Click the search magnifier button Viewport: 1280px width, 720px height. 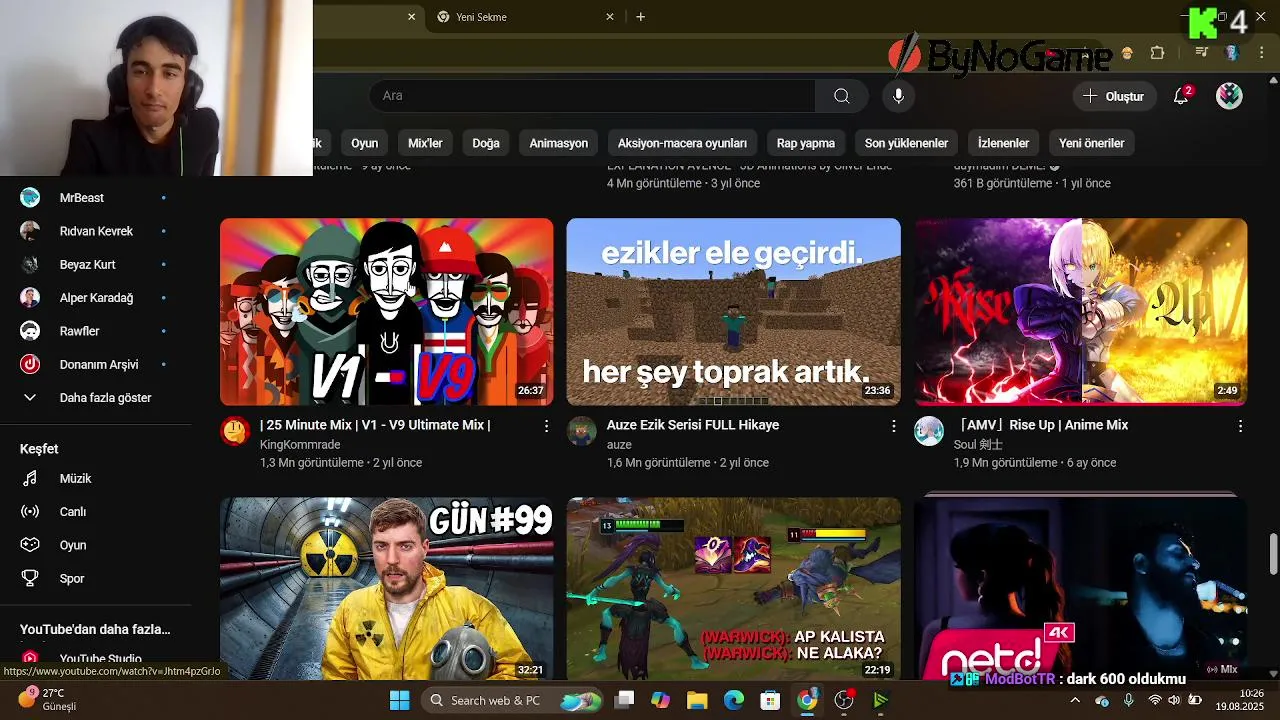pos(842,96)
